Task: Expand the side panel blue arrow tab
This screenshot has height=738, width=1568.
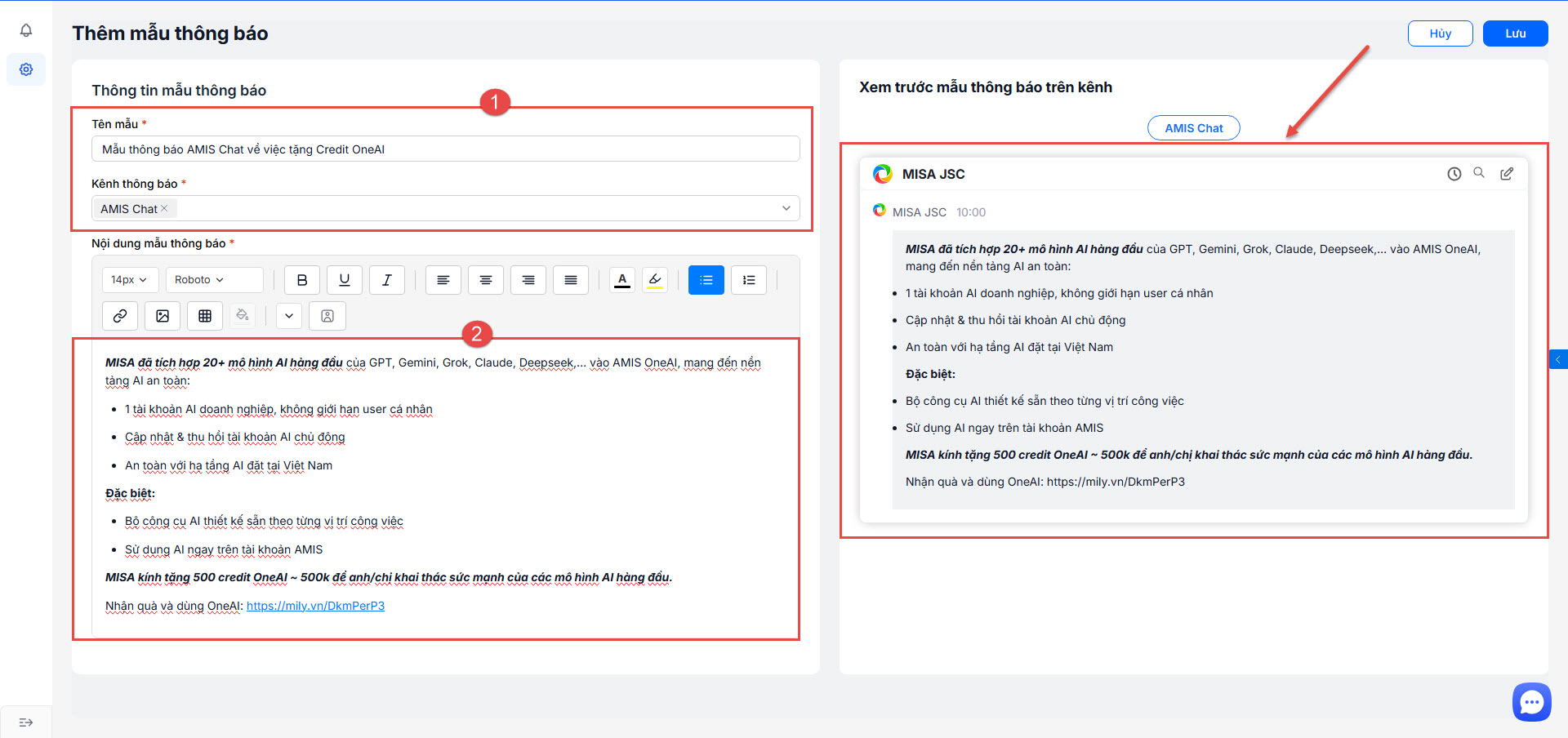Action: click(x=1558, y=359)
